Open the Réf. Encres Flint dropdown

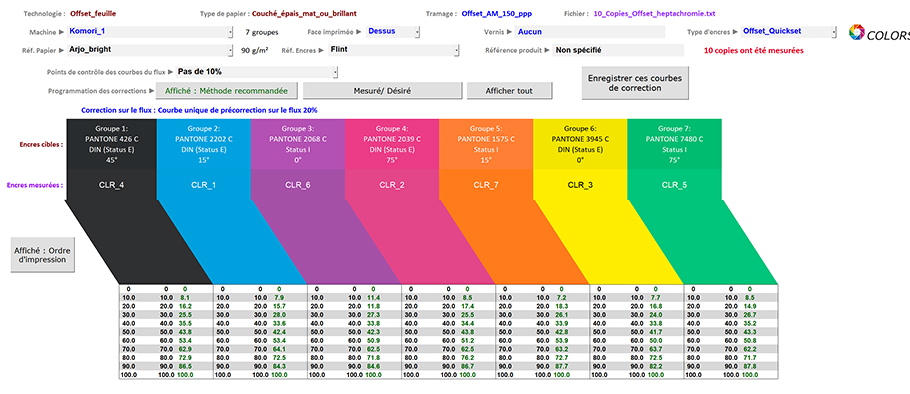click(456, 50)
